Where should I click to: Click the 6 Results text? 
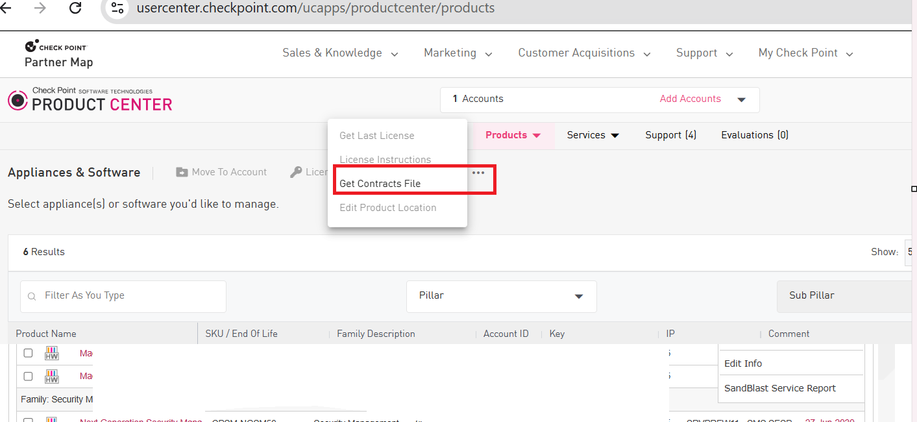(44, 252)
